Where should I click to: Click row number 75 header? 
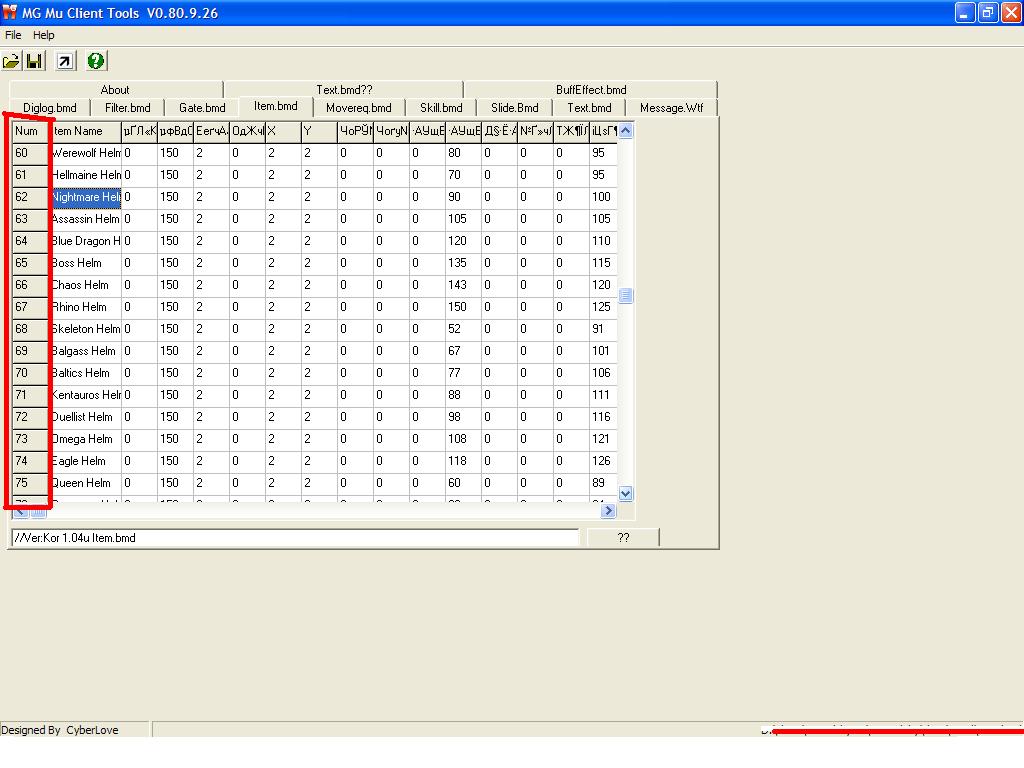30,483
